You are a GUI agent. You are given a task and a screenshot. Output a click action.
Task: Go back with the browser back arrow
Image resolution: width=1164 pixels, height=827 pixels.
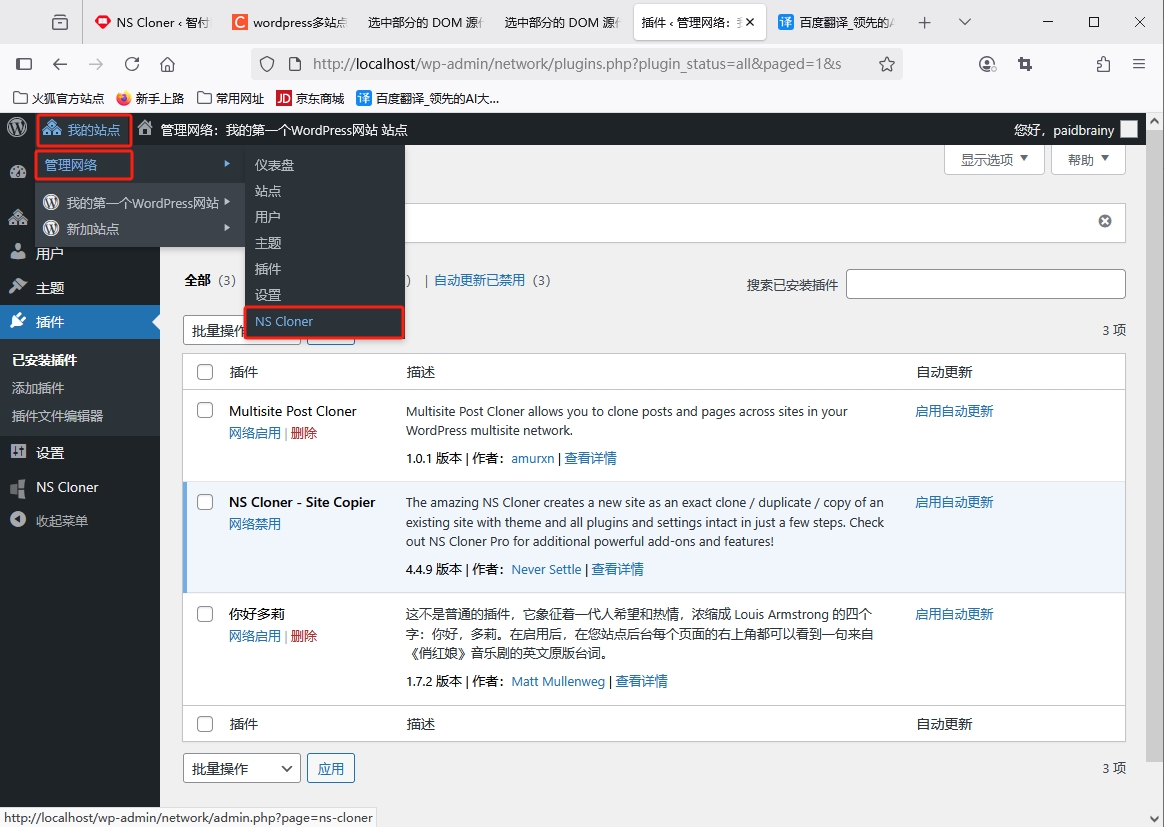coord(60,65)
